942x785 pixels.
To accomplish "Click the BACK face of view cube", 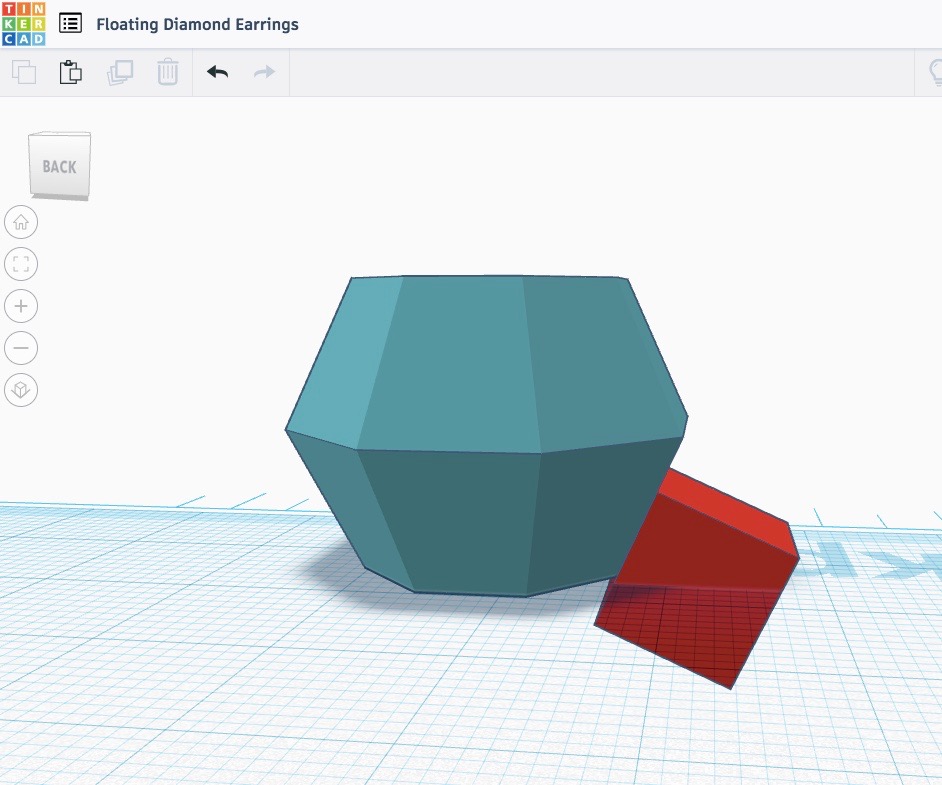I will [x=59, y=165].
